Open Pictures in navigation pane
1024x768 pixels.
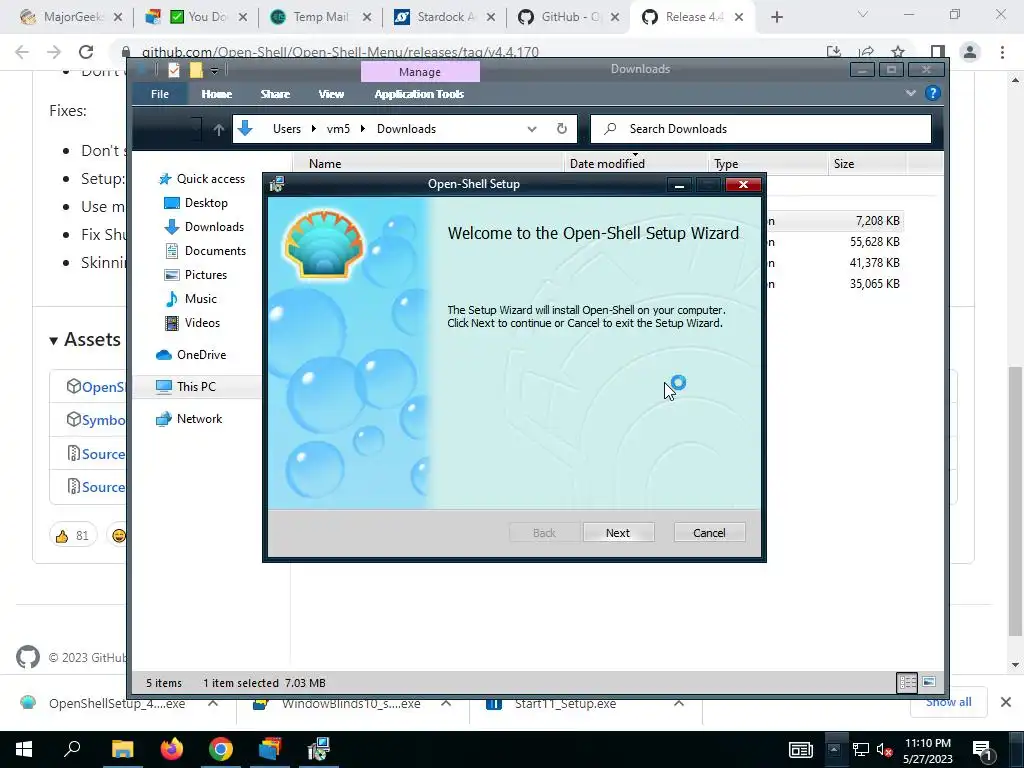click(x=196, y=275)
